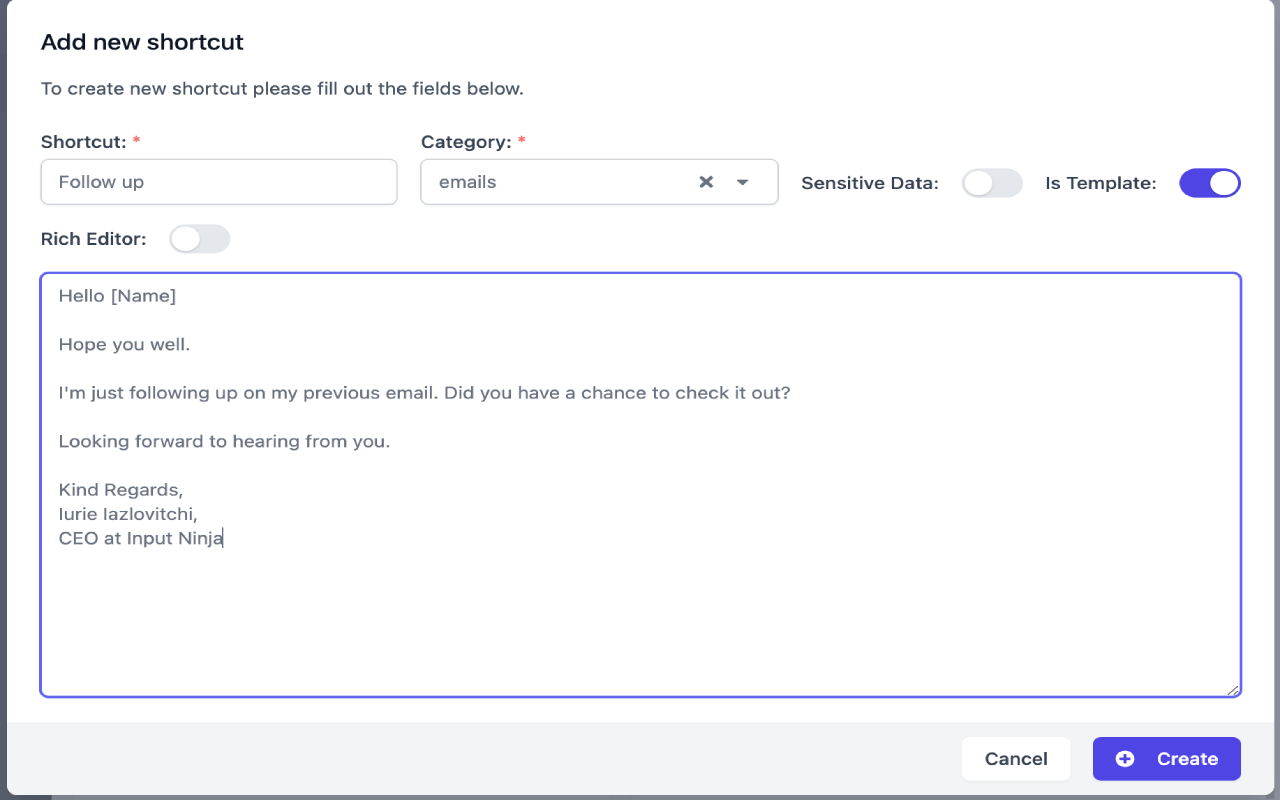The width and height of the screenshot is (1280, 800).
Task: Clear the emails category with the X icon
Action: 706,182
